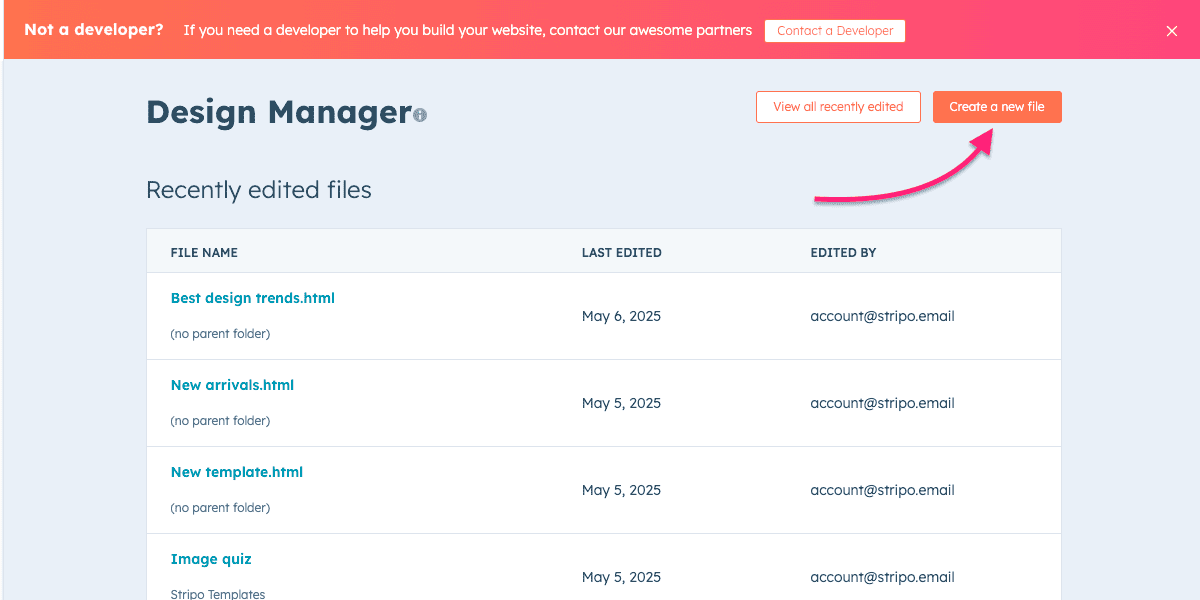Screen dimensions: 1200x600
Task: Click Create a new file
Action: tap(997, 107)
